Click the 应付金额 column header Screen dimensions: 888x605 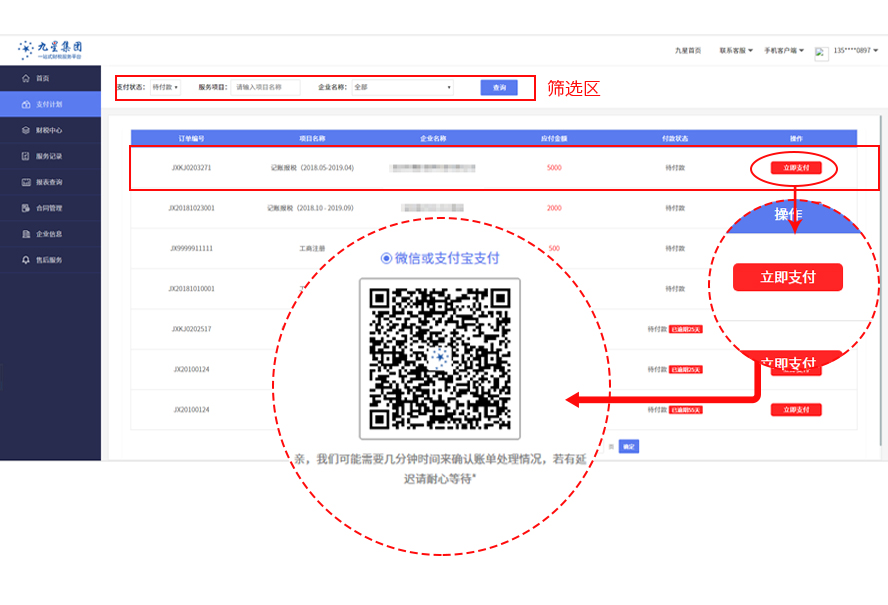554,138
